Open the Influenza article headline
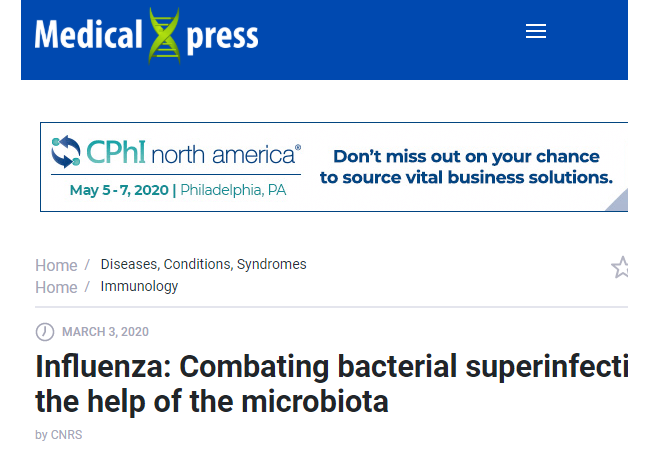 click(x=332, y=384)
